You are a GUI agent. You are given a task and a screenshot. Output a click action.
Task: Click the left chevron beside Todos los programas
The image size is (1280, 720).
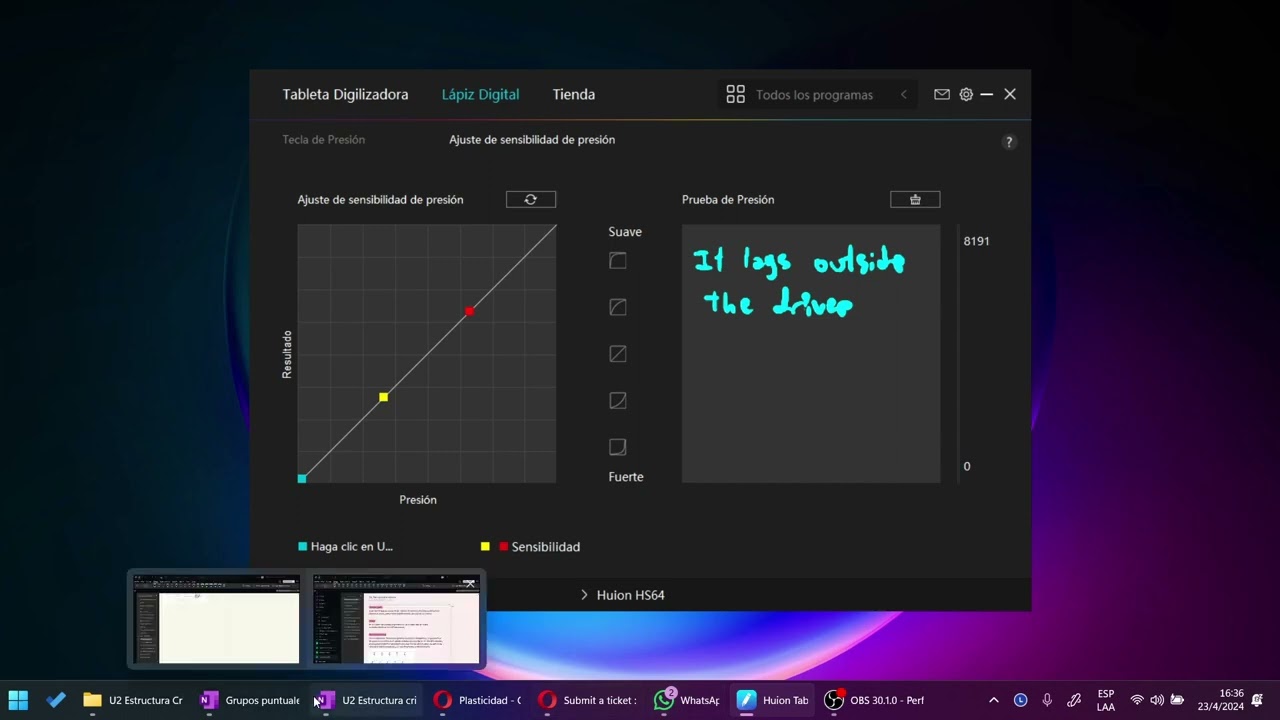tap(903, 95)
